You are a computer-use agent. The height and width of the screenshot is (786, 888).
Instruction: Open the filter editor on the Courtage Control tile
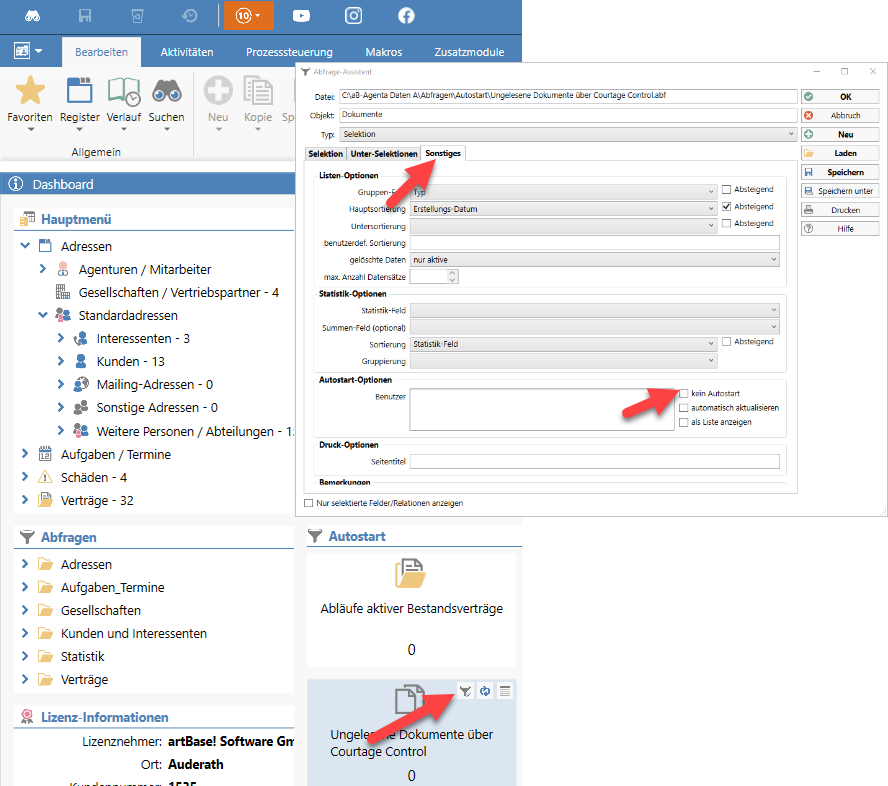[465, 690]
